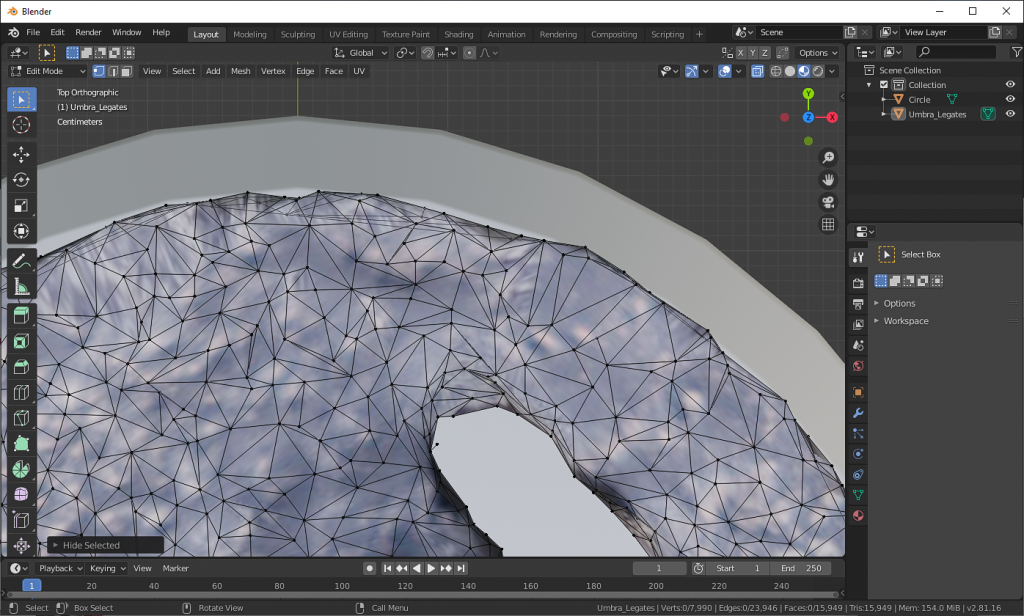Screen dimensions: 1024x616
Task: Open the Modifier Properties tab (wrench icon)
Action: click(857, 412)
